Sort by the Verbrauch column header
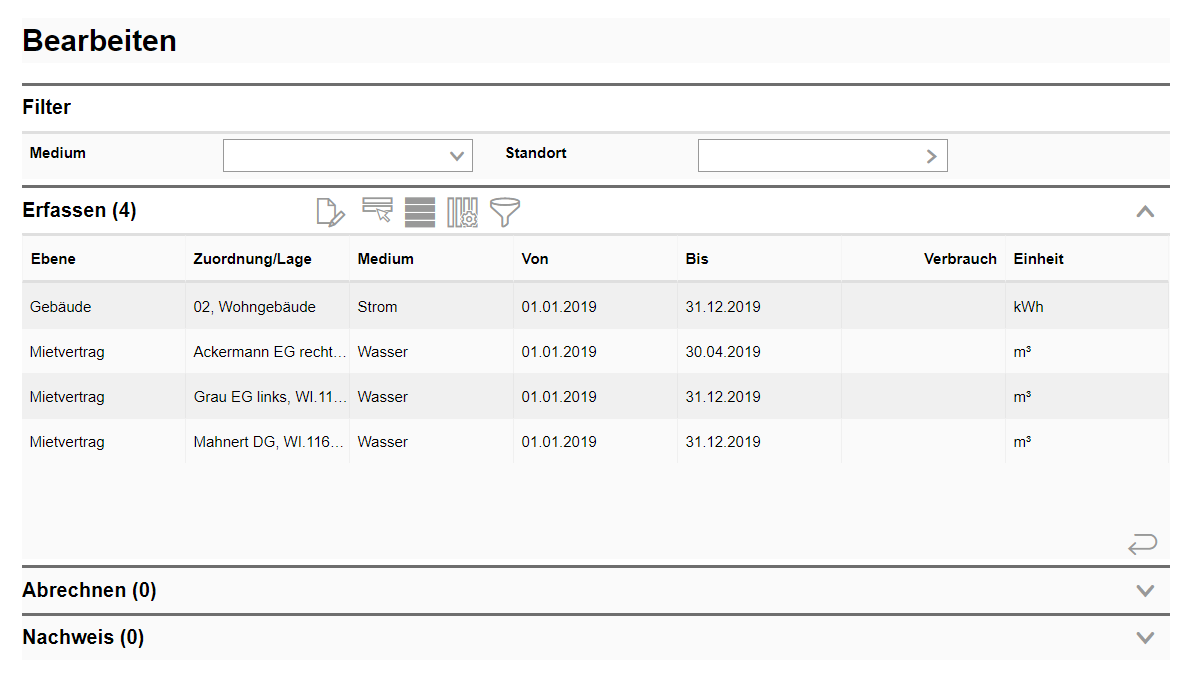 click(x=959, y=259)
